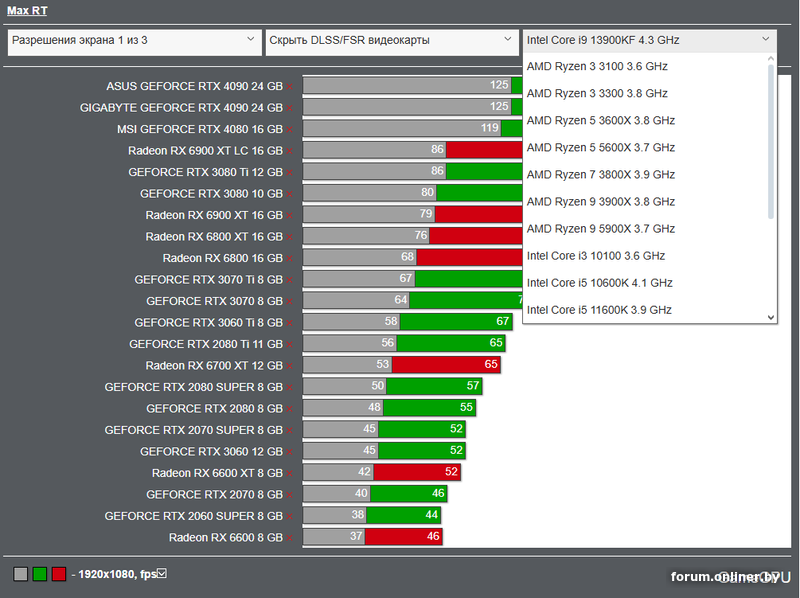Choose AMD Ryzen 3 3300 3.8 GHz option
This screenshot has width=800, height=598.
tap(645, 93)
